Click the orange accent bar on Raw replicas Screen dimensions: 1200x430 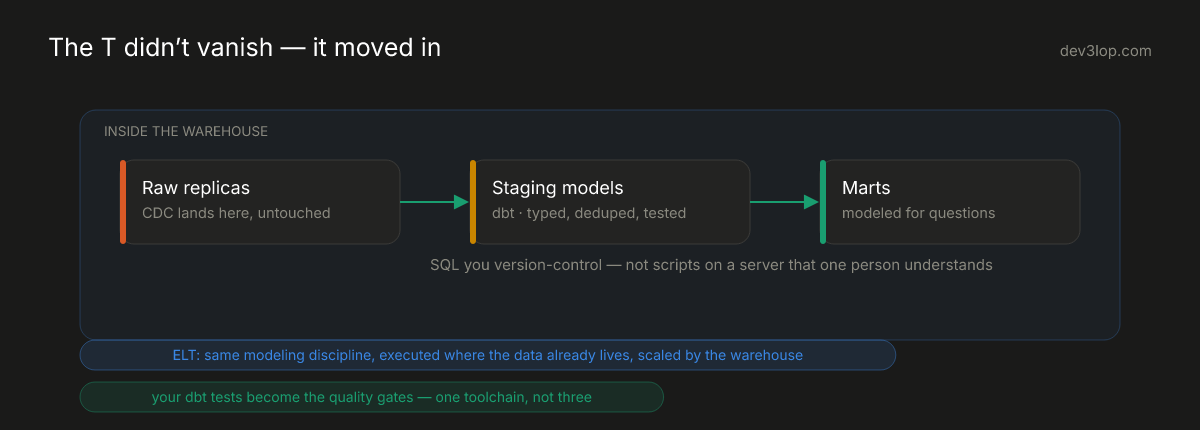123,201
